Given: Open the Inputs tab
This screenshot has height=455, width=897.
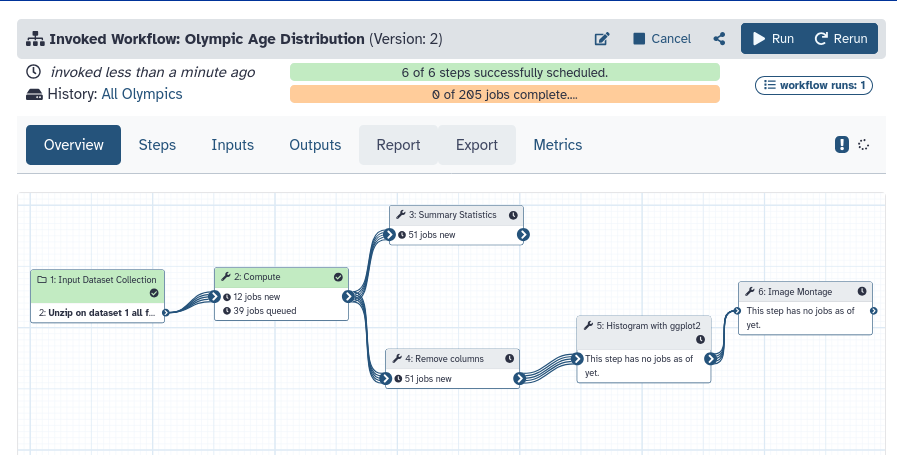Looking at the screenshot, I should click(x=232, y=145).
